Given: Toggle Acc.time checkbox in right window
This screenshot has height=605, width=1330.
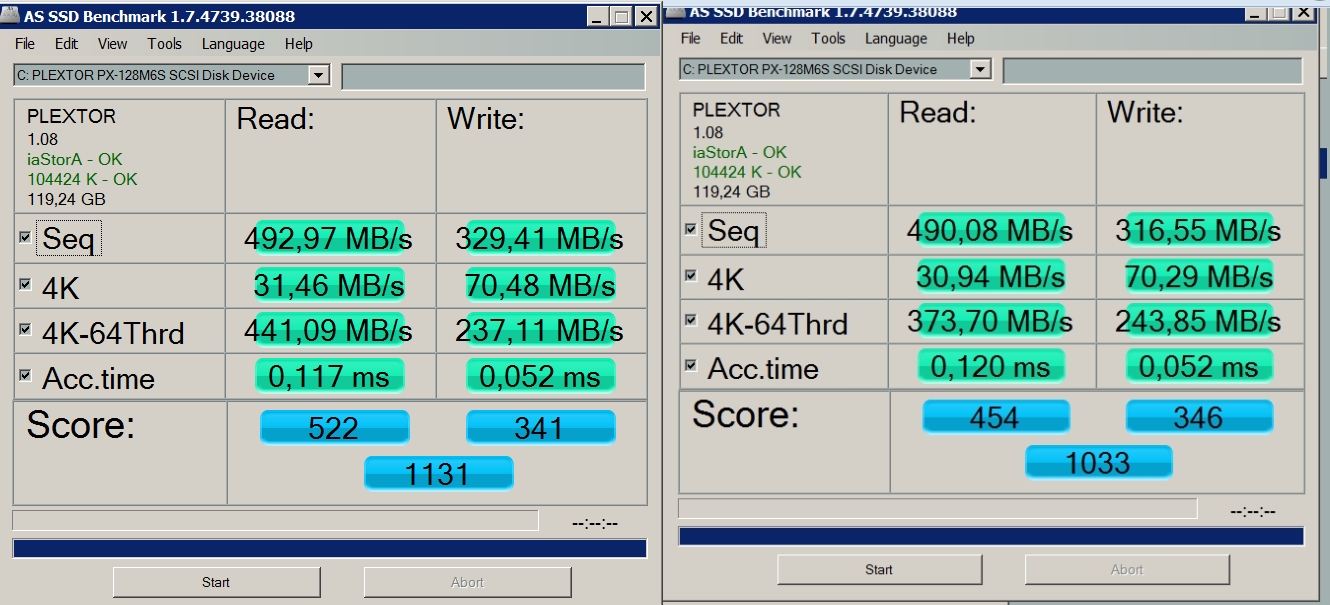Looking at the screenshot, I should tap(690, 365).
